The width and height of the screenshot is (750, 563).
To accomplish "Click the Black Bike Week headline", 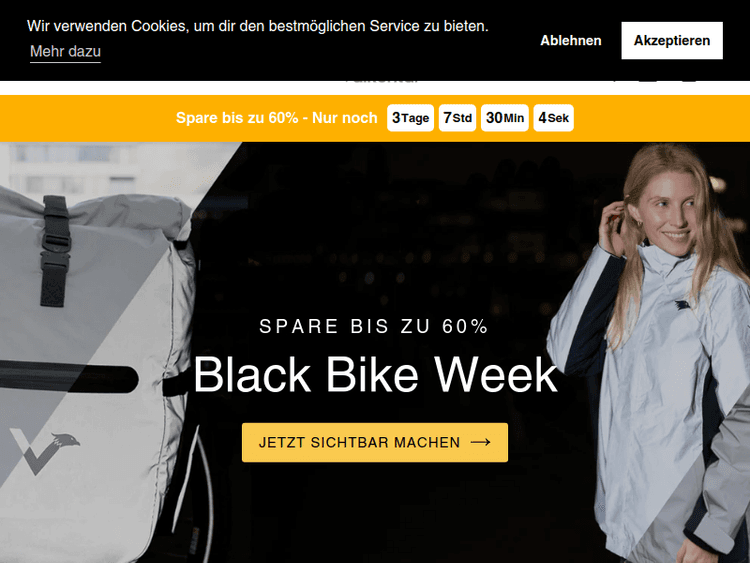I will pyautogui.click(x=375, y=375).
